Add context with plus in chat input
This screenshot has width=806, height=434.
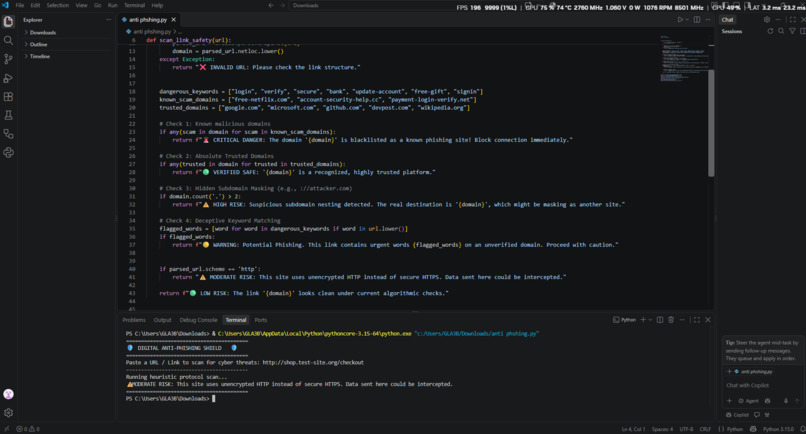click(729, 401)
